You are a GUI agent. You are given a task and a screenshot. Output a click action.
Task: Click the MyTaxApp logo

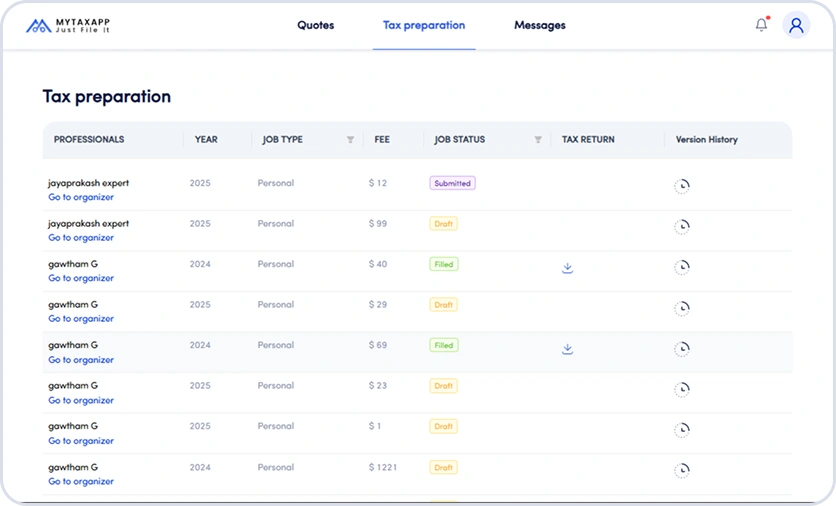67,26
